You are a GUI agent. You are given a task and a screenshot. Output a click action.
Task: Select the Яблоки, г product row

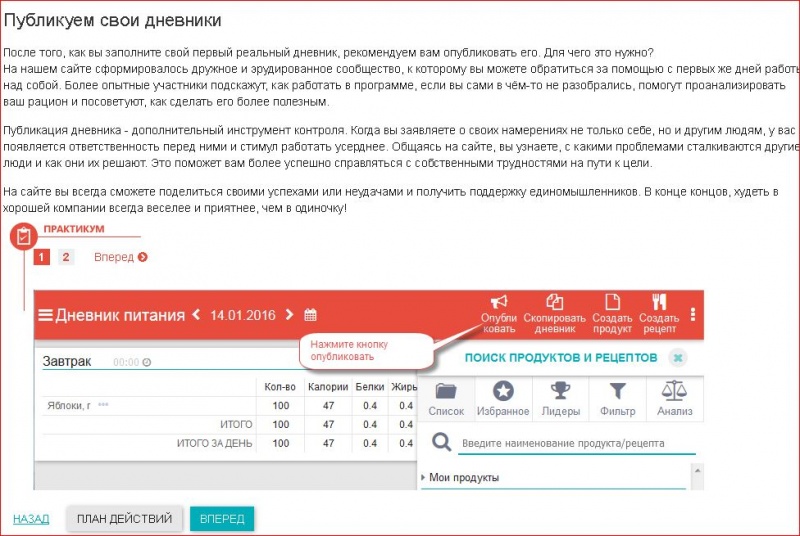click(x=230, y=405)
